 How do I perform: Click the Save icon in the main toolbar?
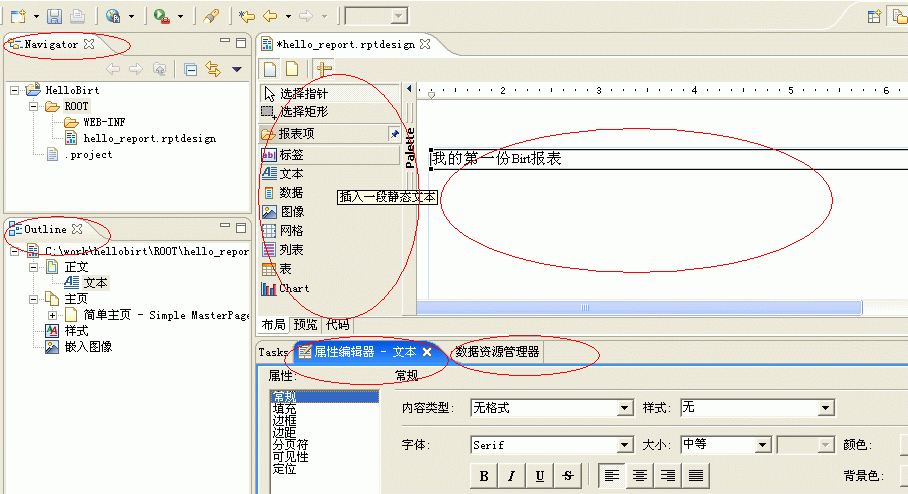pyautogui.click(x=54, y=16)
